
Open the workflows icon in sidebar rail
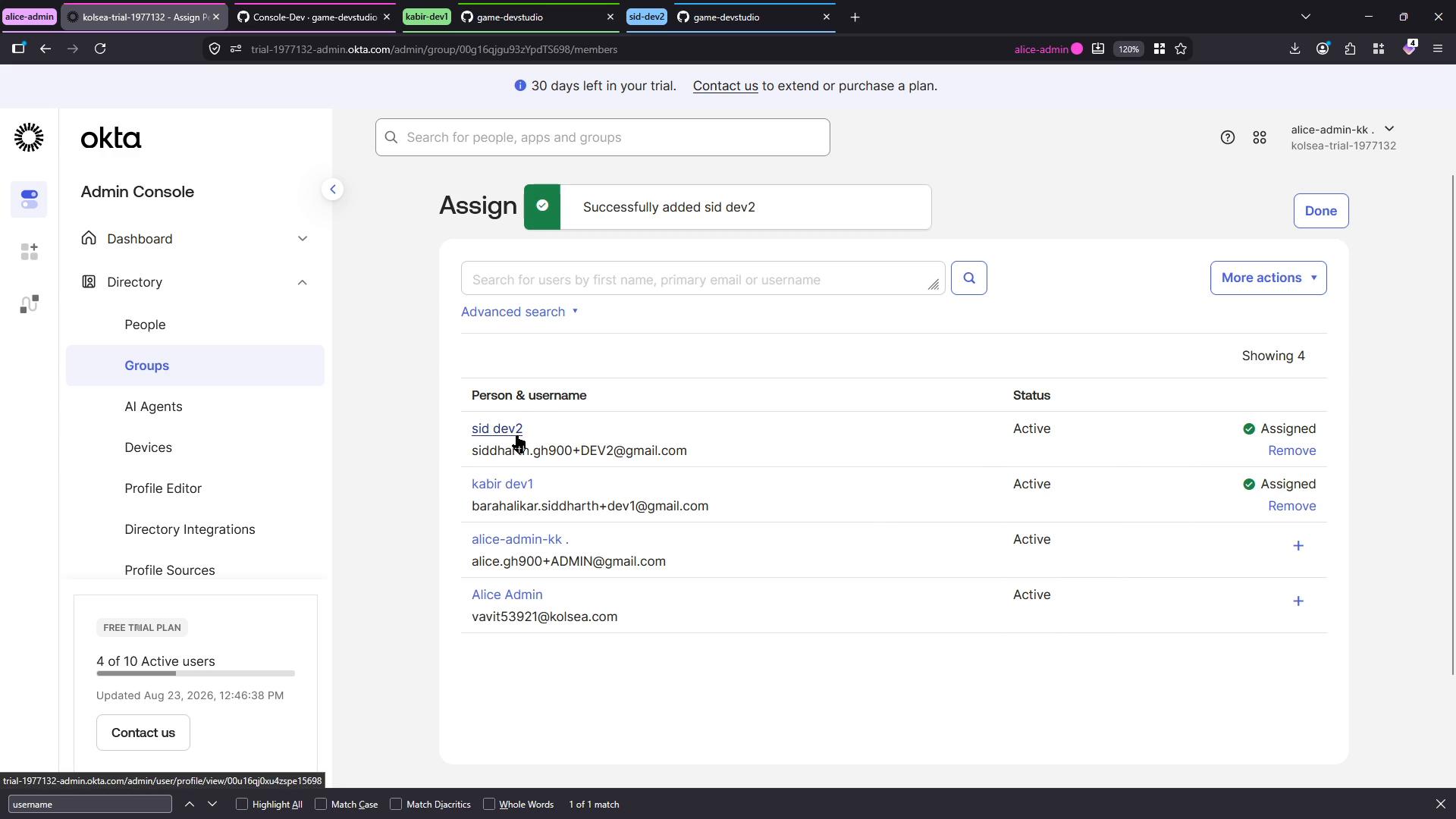point(29,304)
